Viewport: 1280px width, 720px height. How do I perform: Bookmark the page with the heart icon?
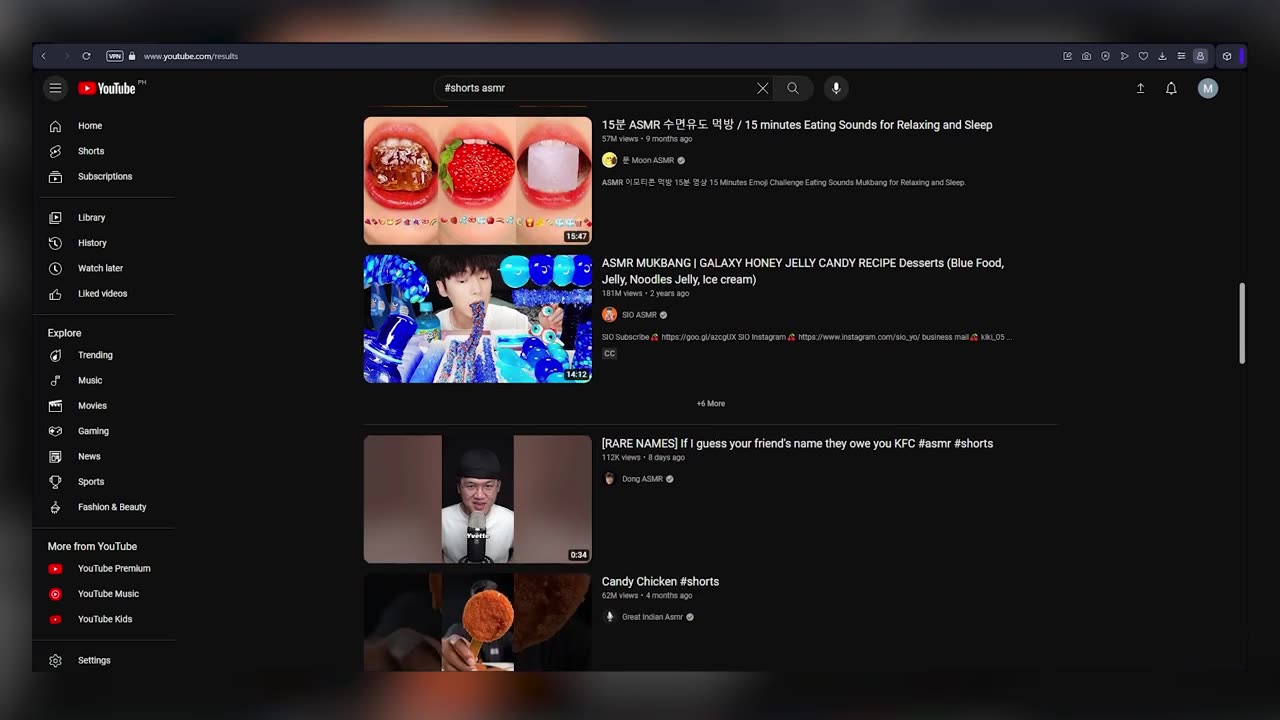(x=1143, y=56)
